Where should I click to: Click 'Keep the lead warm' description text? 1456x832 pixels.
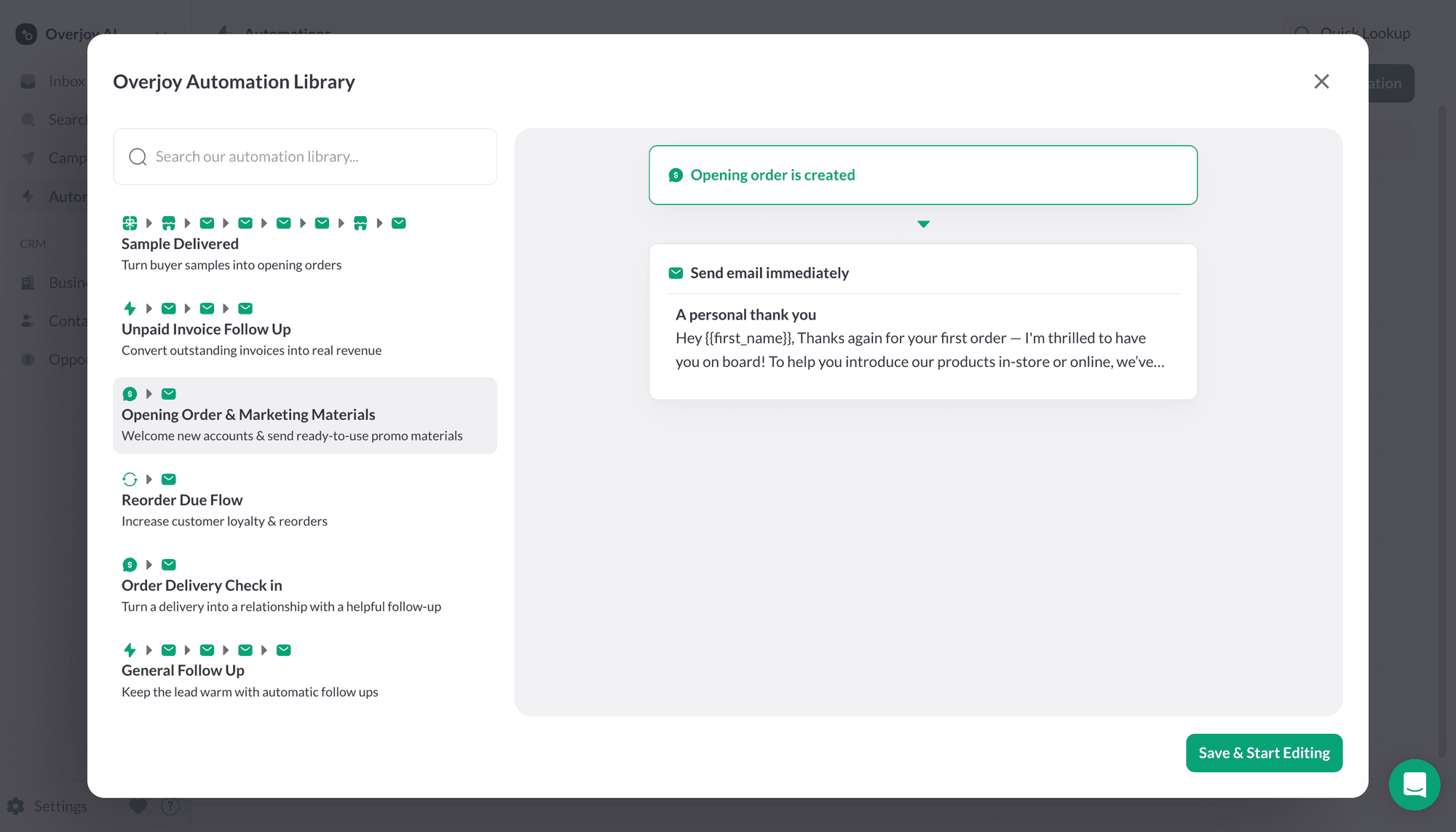click(250, 692)
